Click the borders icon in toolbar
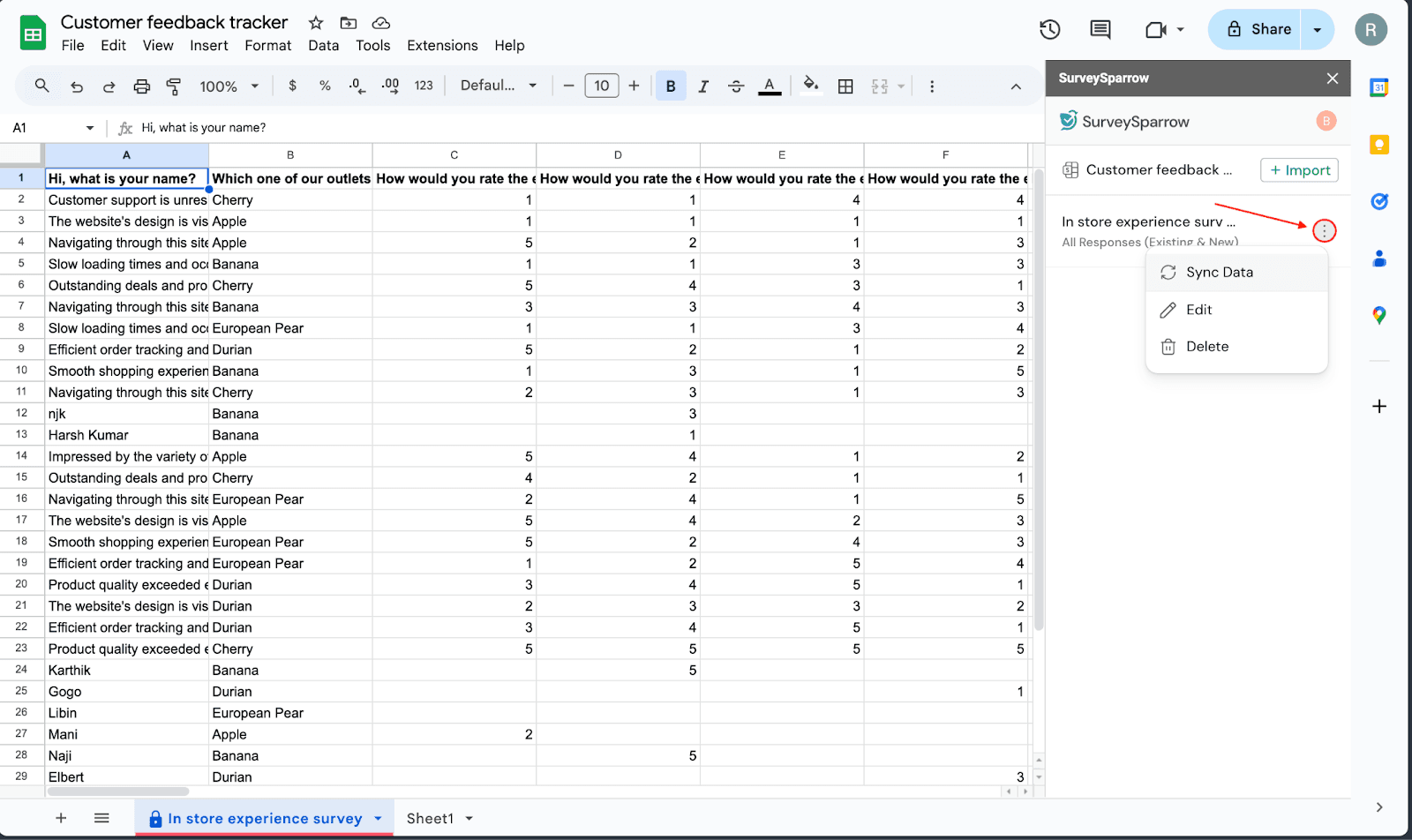Image resolution: width=1412 pixels, height=840 pixels. coord(845,86)
